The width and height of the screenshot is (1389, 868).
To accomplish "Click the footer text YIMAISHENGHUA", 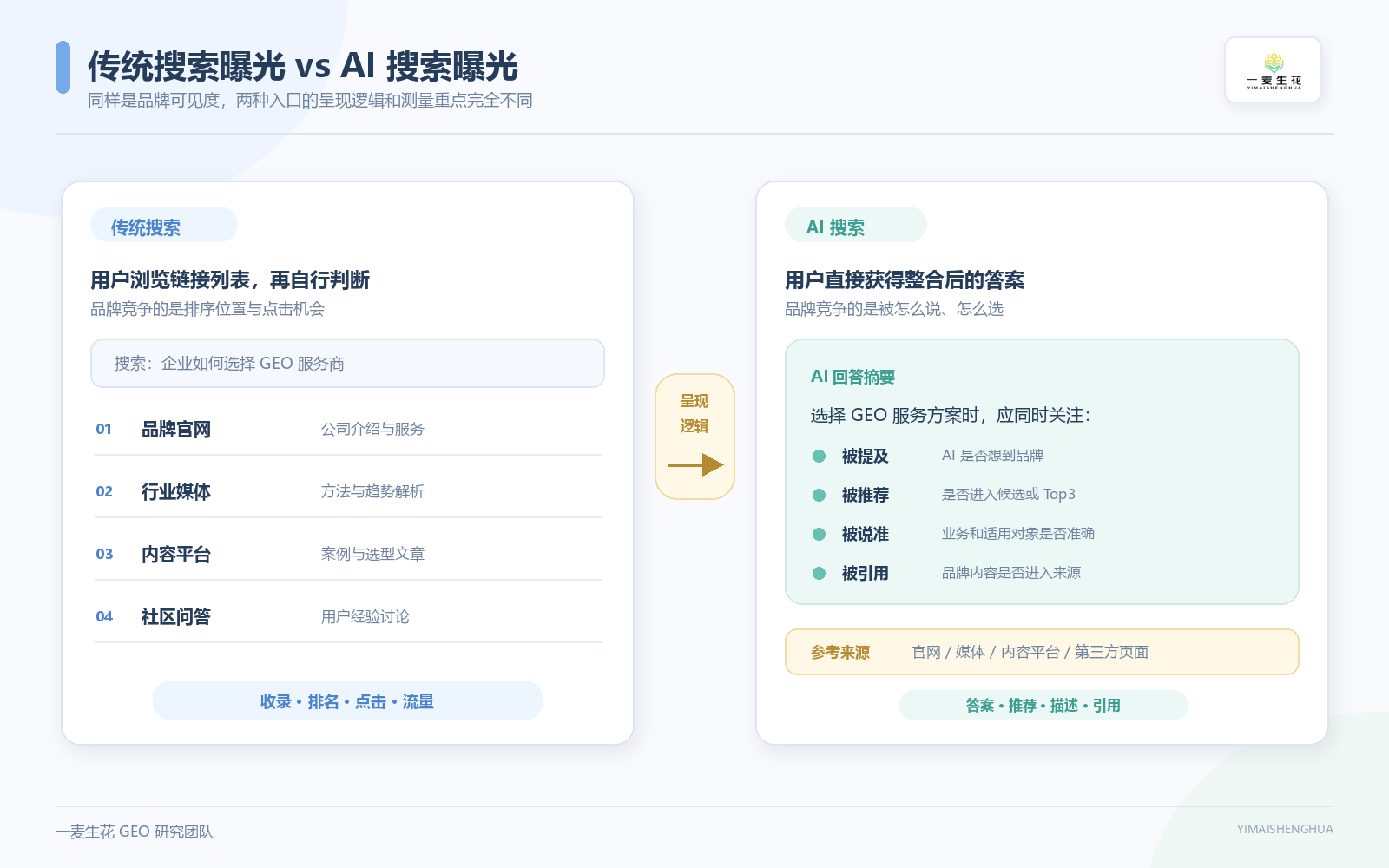I will click(1285, 829).
